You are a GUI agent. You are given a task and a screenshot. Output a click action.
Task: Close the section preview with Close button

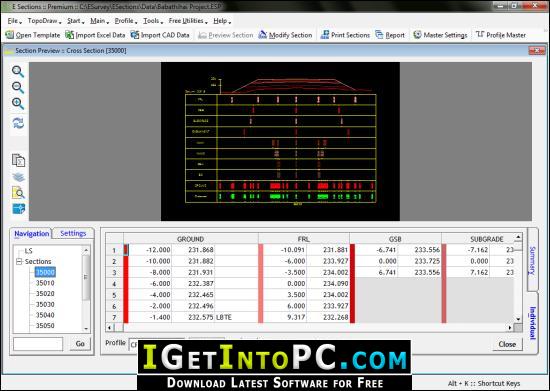coord(507,344)
